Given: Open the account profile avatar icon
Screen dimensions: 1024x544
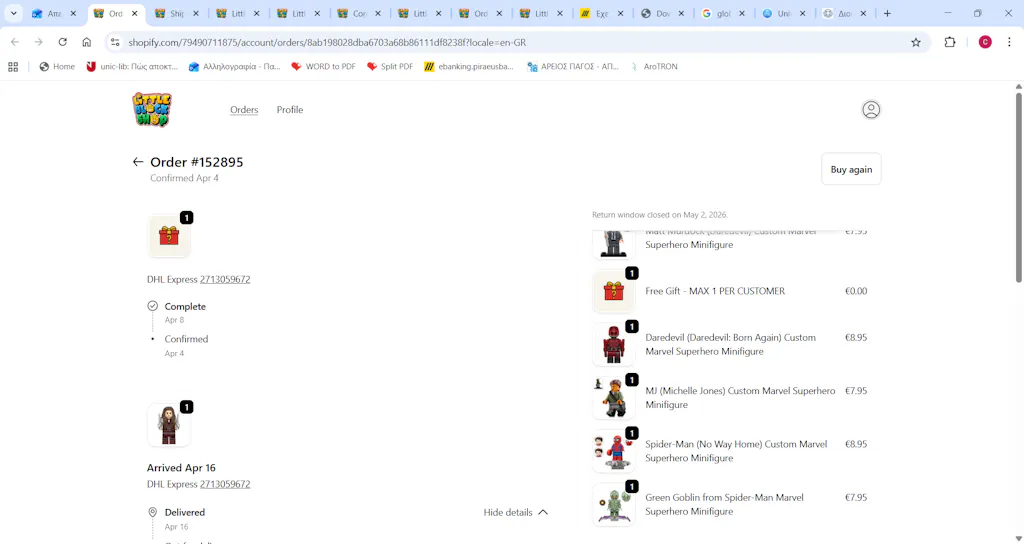Looking at the screenshot, I should [x=871, y=110].
